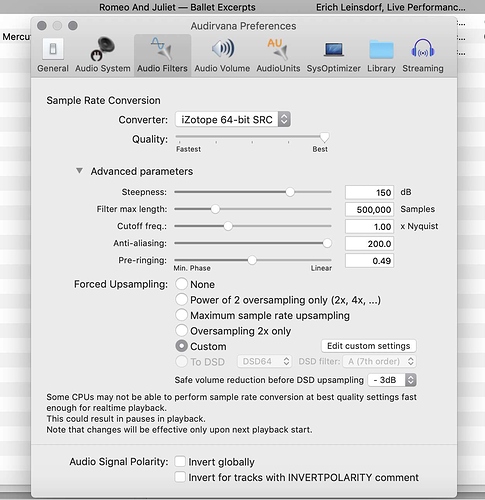This screenshot has width=485, height=500.
Task: Click the 'Linear' label under Pre-ringing slider
Action: (x=321, y=268)
